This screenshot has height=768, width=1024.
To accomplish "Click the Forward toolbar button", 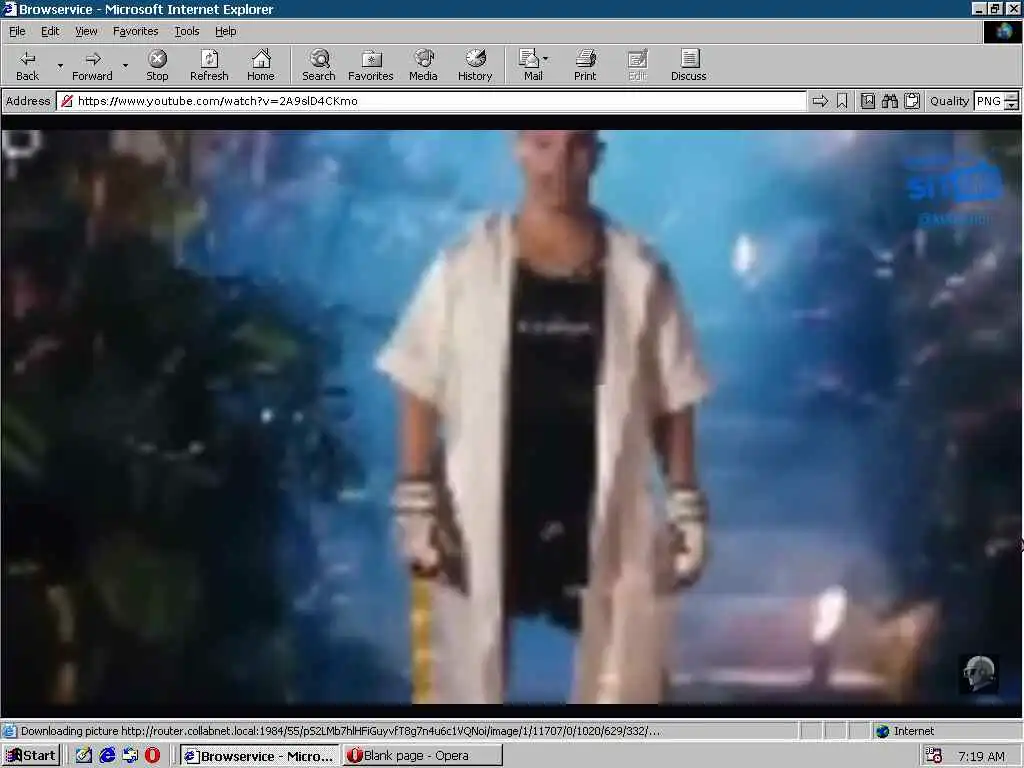I will (92, 65).
